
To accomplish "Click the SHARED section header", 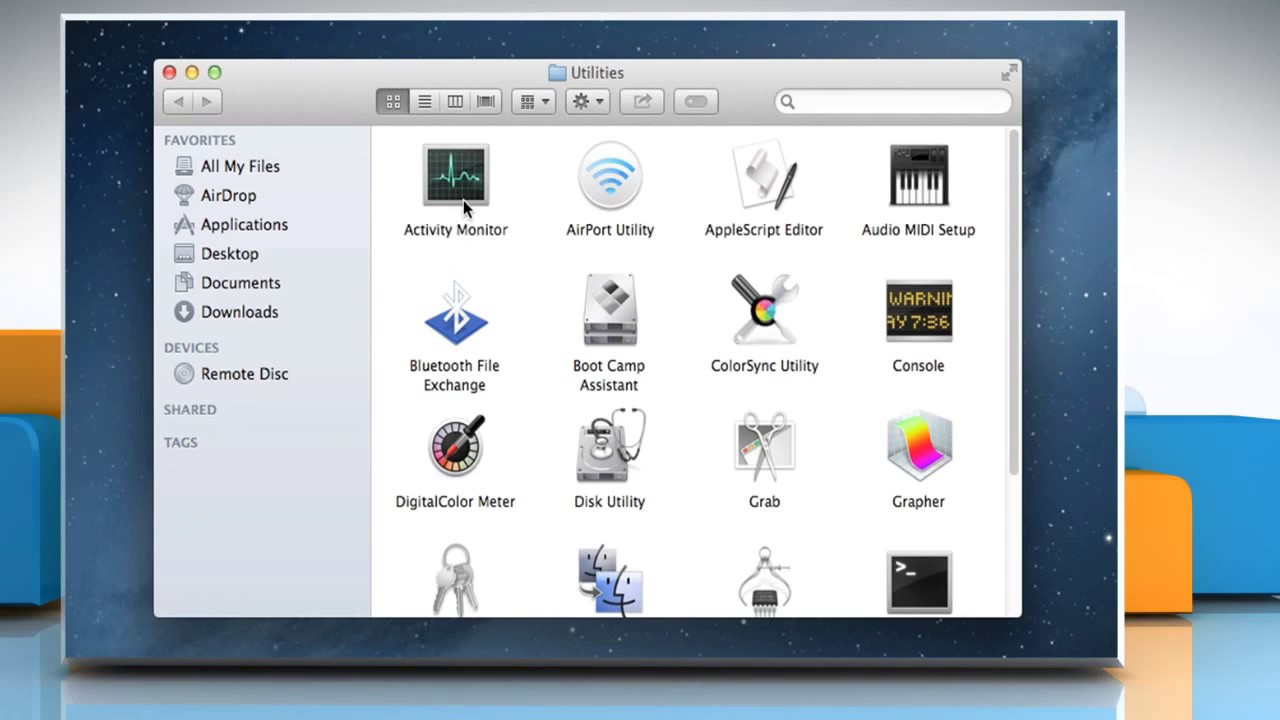I will pyautogui.click(x=190, y=409).
